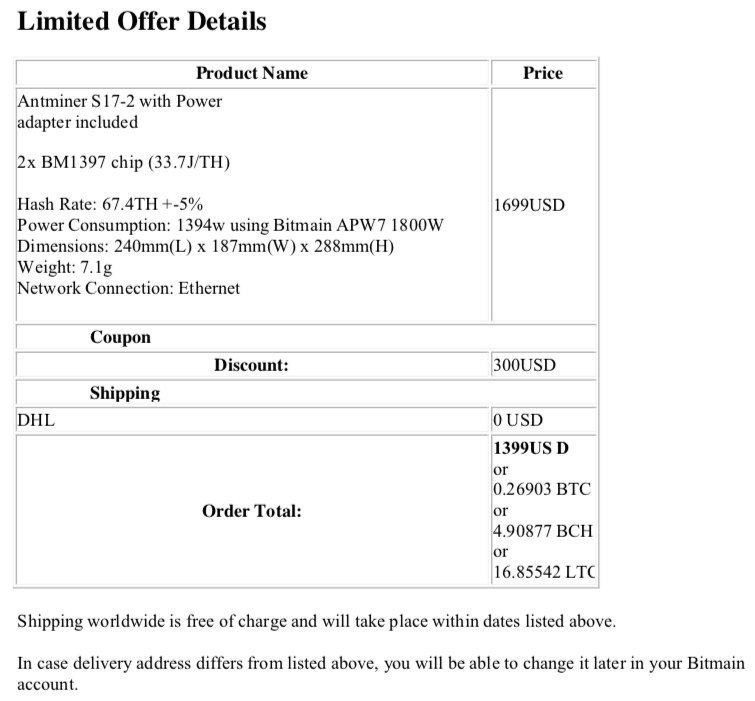Click the 4.90877 BCH total amount
Viewport: 755px width, 701px height.
tap(542, 532)
